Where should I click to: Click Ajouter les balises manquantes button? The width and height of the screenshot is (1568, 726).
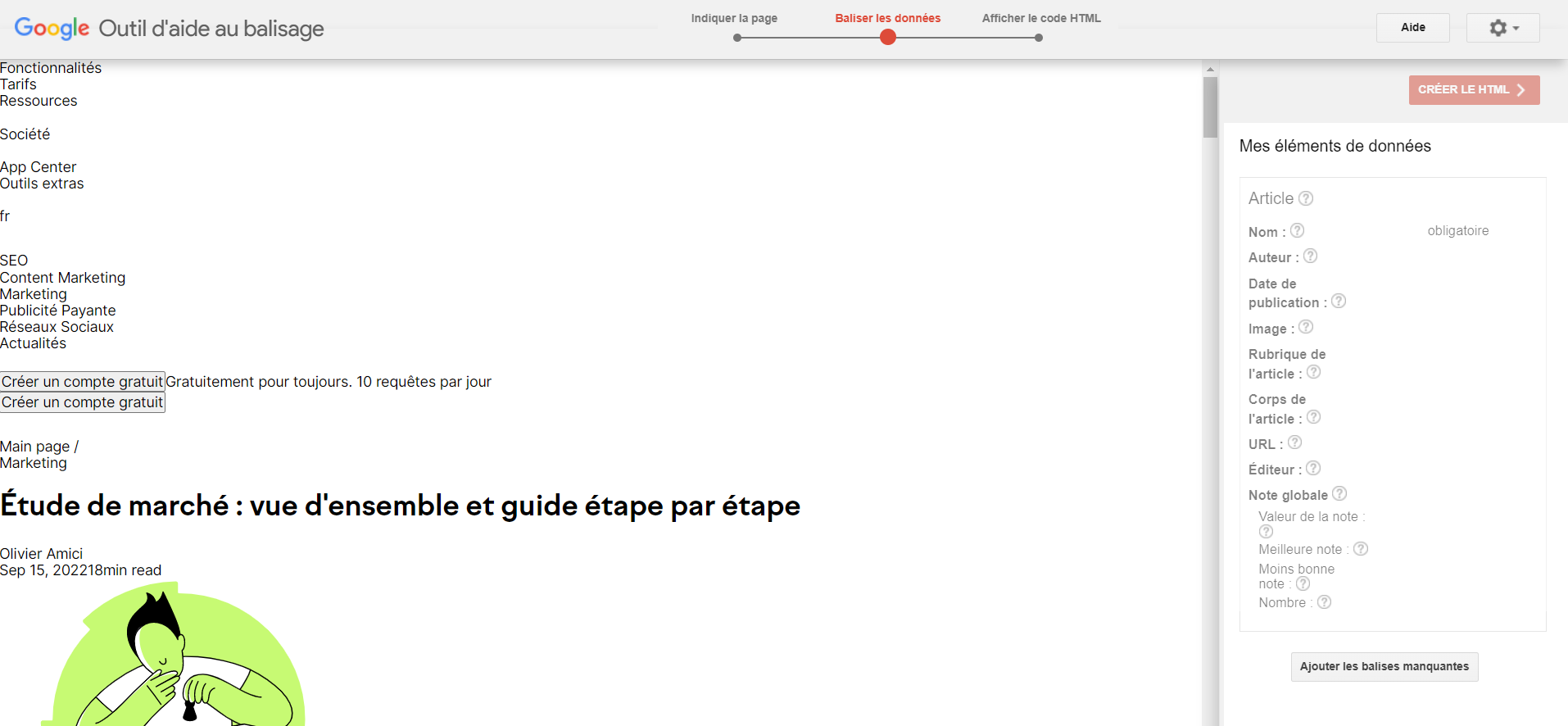[1384, 667]
